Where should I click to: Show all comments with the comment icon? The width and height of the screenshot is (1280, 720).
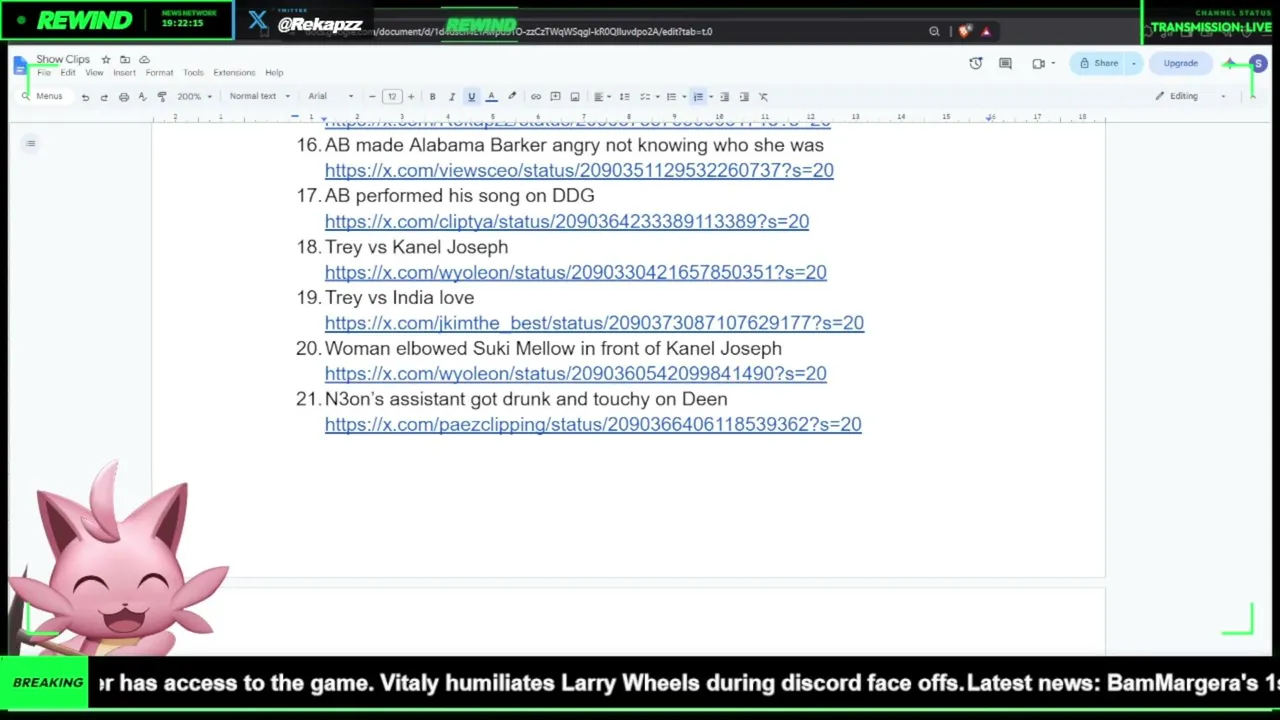1005,63
